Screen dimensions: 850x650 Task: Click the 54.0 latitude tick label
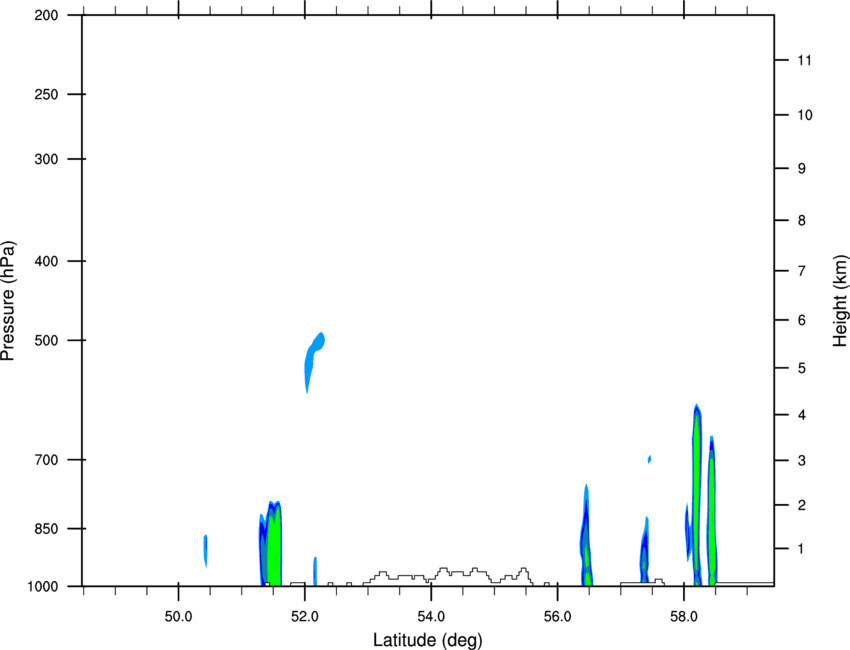point(432,617)
